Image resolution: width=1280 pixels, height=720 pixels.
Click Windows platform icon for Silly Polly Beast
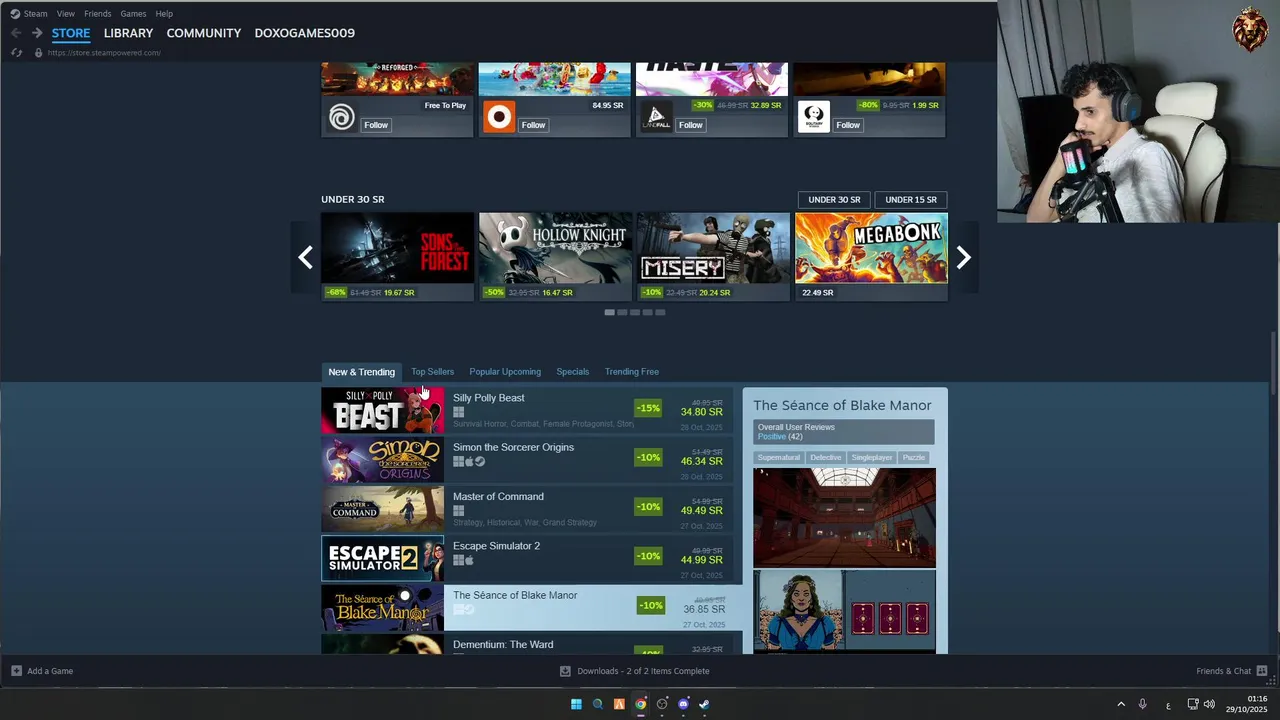click(458, 412)
